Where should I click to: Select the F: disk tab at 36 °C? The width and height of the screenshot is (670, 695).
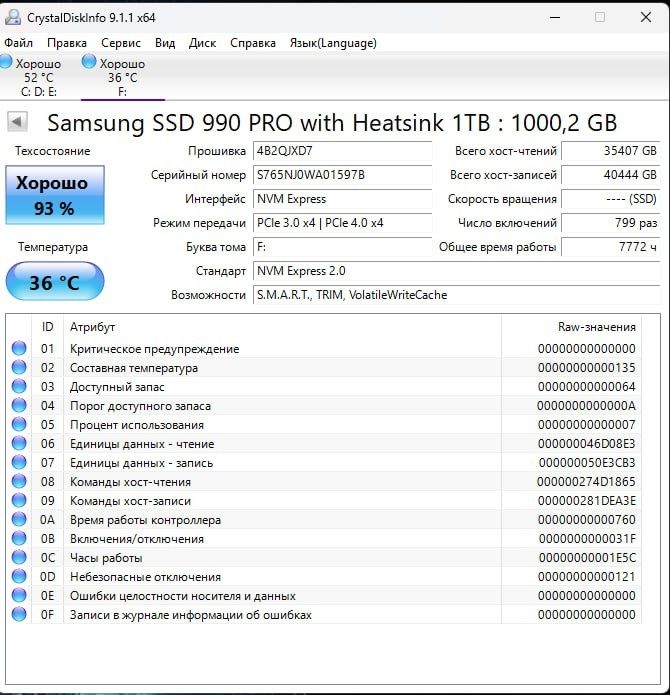(x=123, y=77)
